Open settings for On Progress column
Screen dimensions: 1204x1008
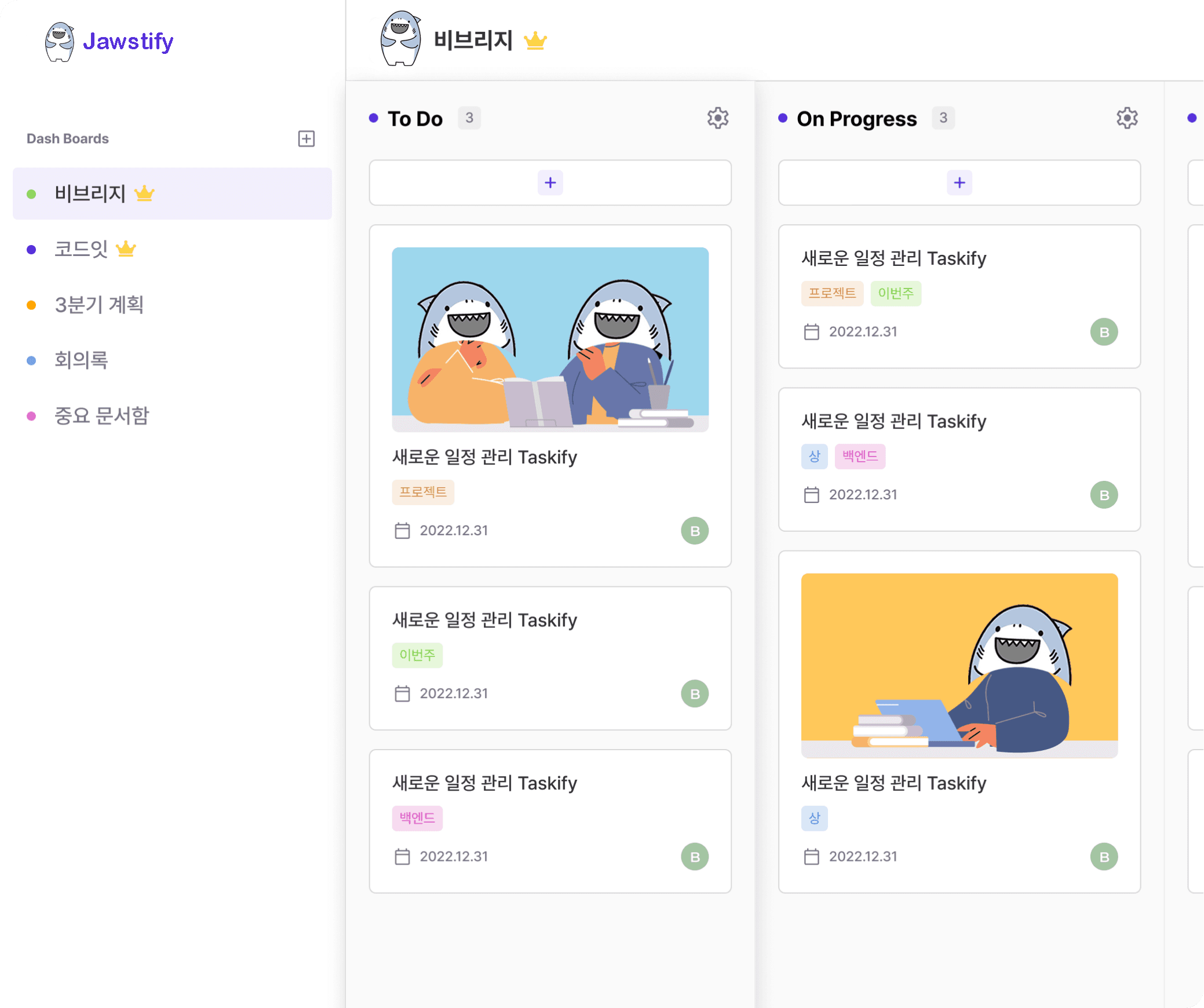pos(1128,118)
